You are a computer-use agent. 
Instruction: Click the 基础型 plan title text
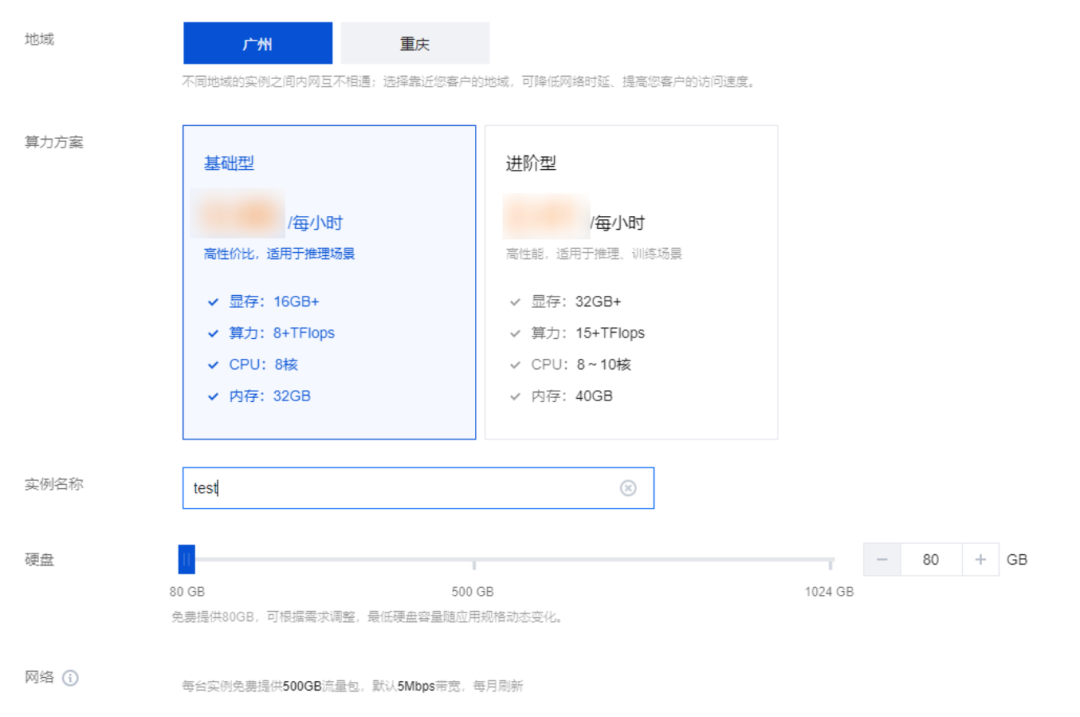tap(229, 163)
